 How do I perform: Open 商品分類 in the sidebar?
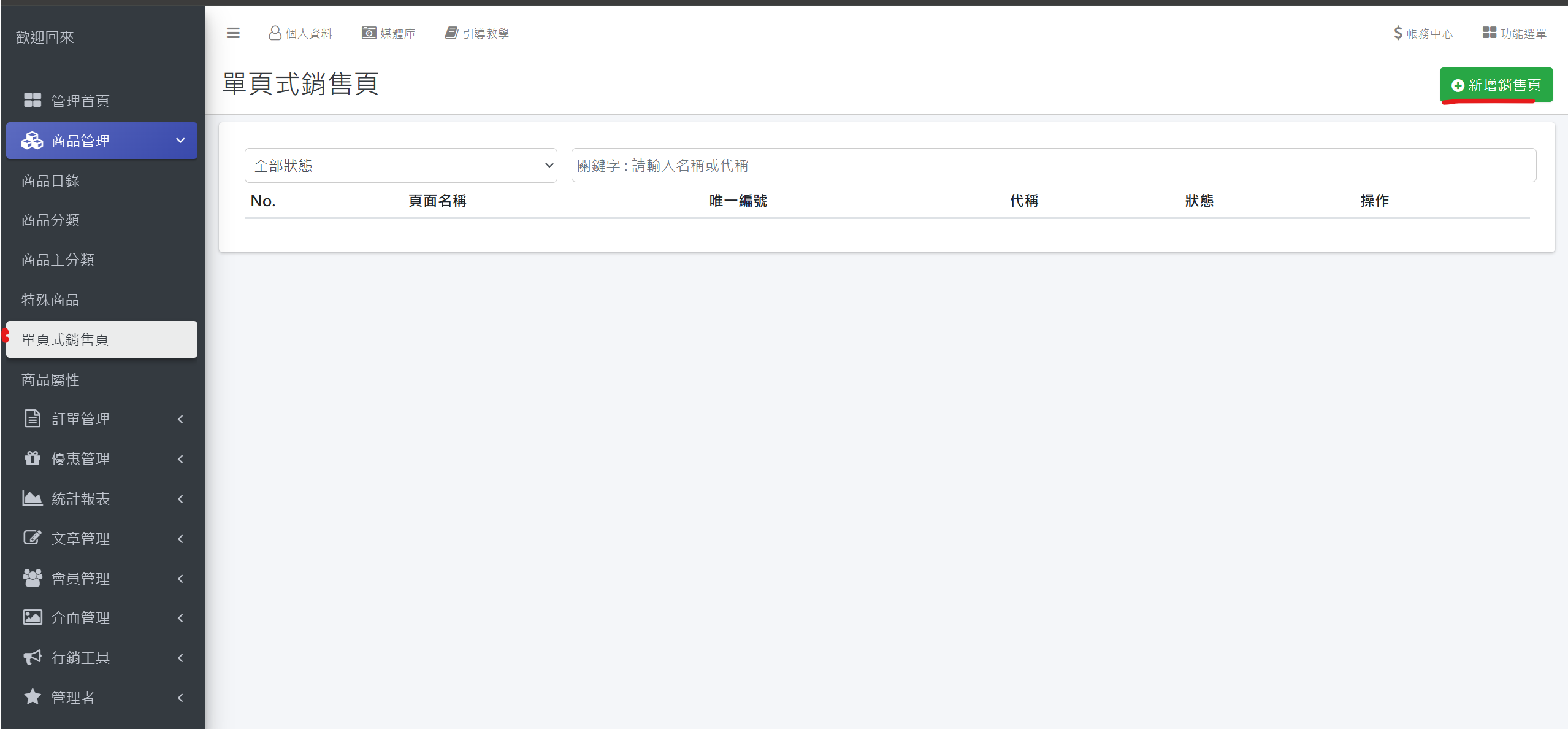pyautogui.click(x=50, y=220)
